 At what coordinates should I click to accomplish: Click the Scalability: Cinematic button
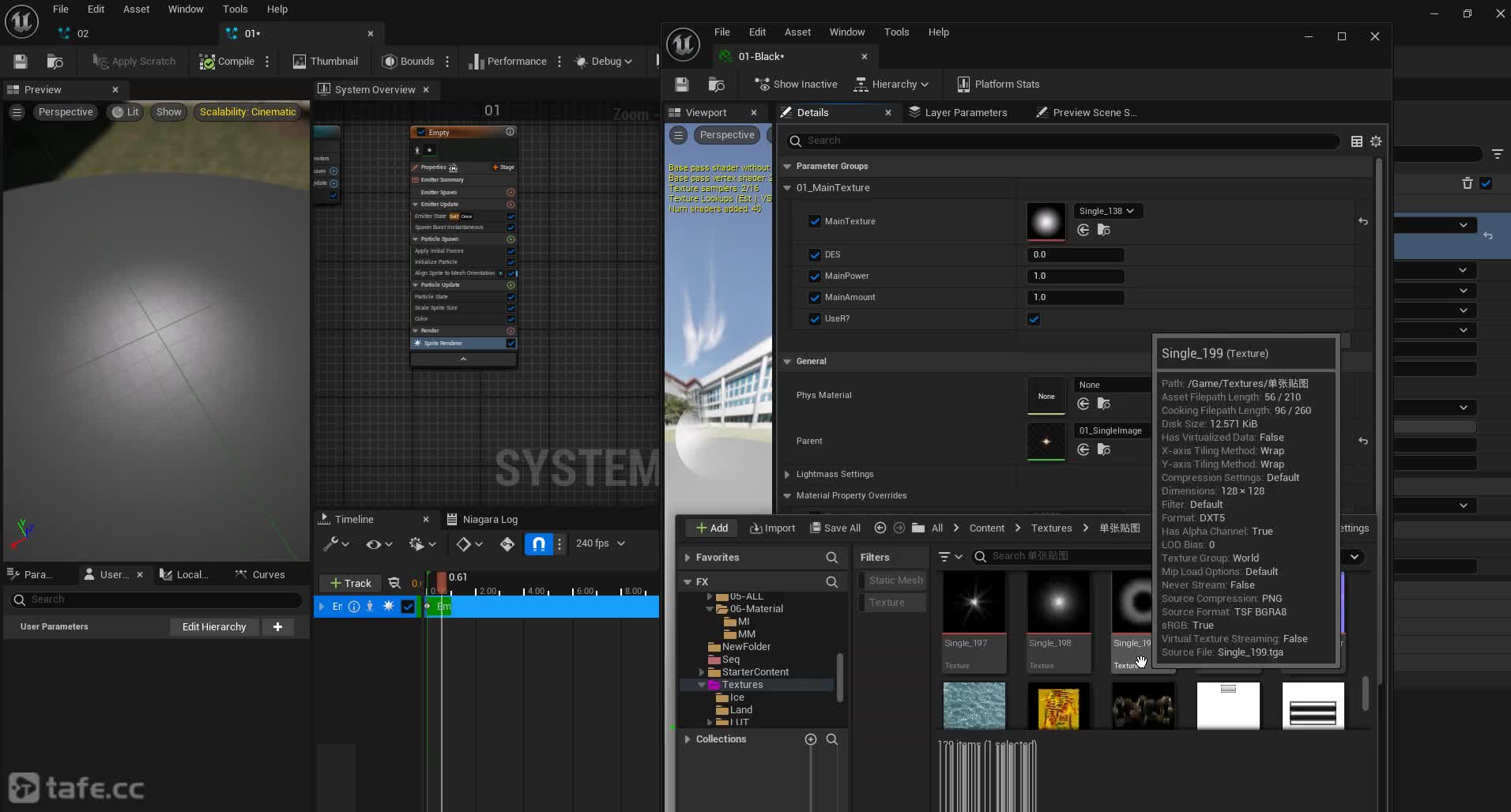[x=247, y=112]
